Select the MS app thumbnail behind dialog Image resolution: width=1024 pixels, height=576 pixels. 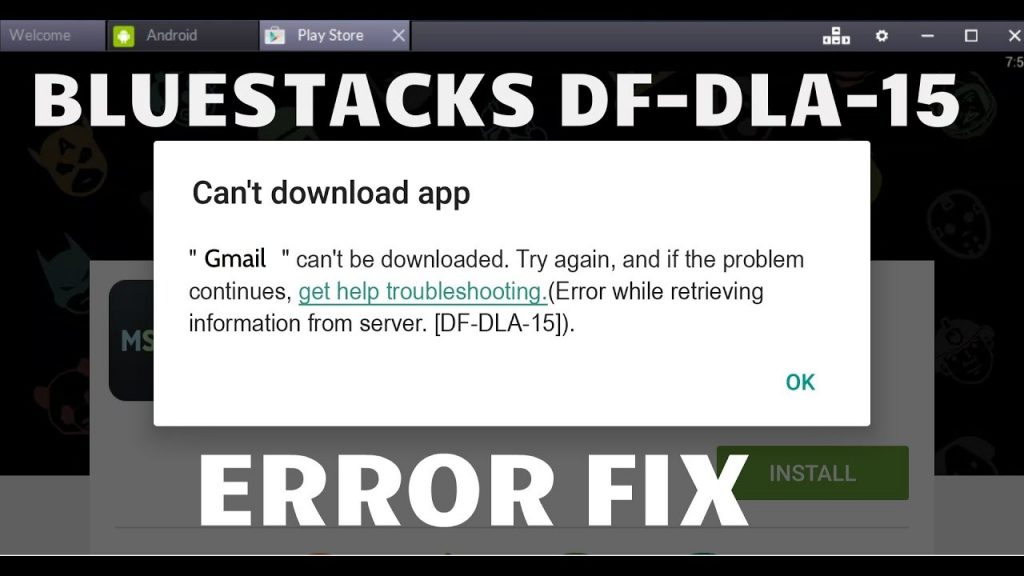point(131,340)
